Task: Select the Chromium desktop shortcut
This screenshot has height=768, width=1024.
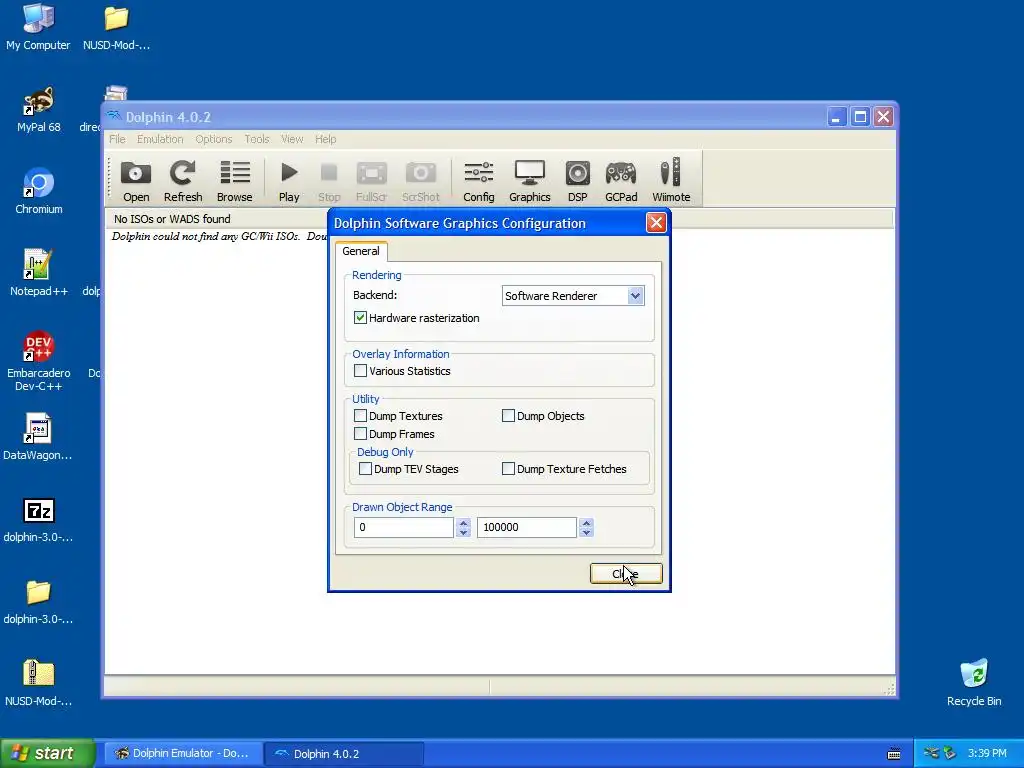Action: coord(39,191)
